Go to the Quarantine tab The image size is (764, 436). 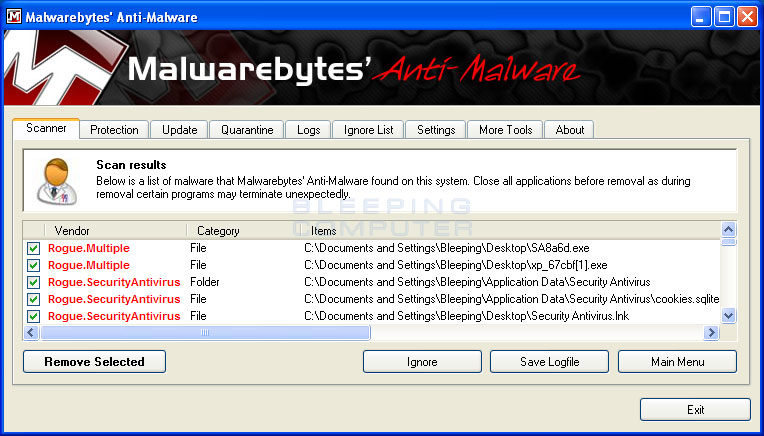[247, 130]
